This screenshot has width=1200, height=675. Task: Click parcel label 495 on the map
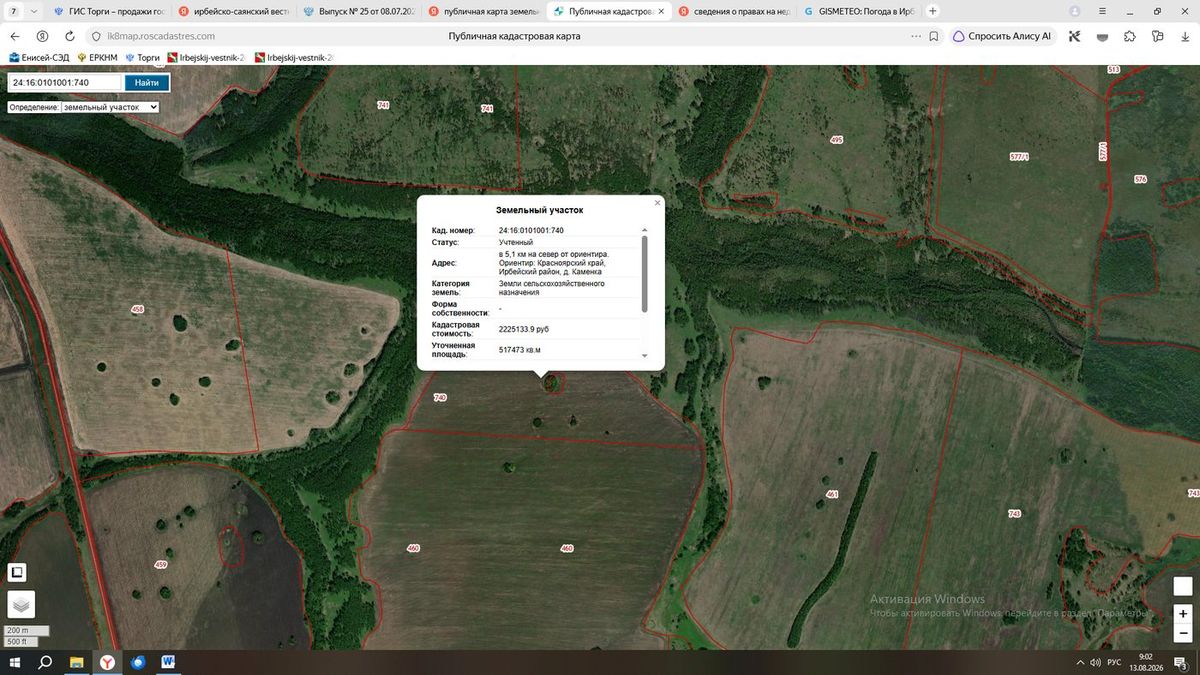837,140
